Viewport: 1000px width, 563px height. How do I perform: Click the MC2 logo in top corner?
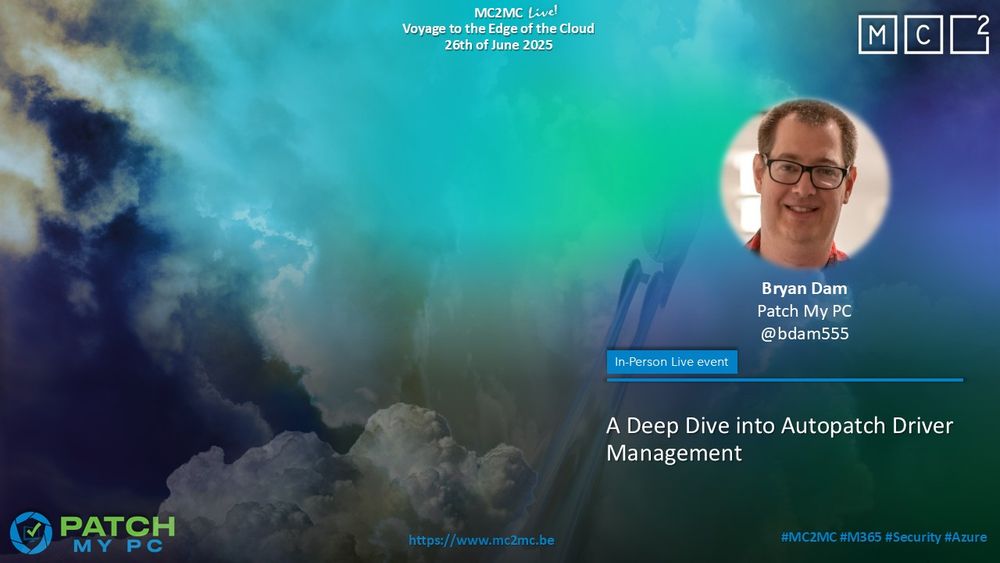tap(923, 34)
